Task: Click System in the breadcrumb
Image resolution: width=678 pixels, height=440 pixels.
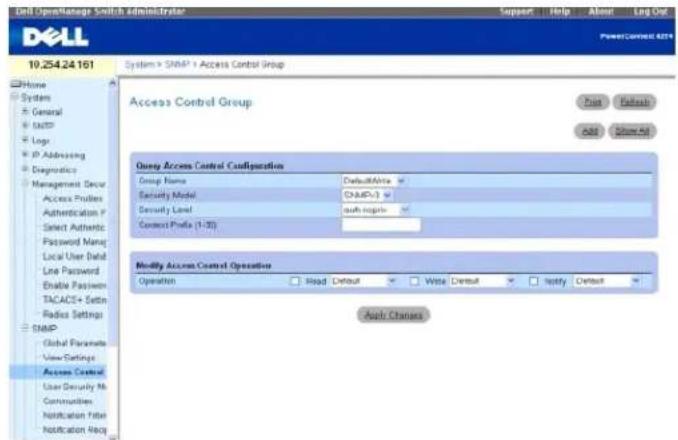Action: pos(140,64)
